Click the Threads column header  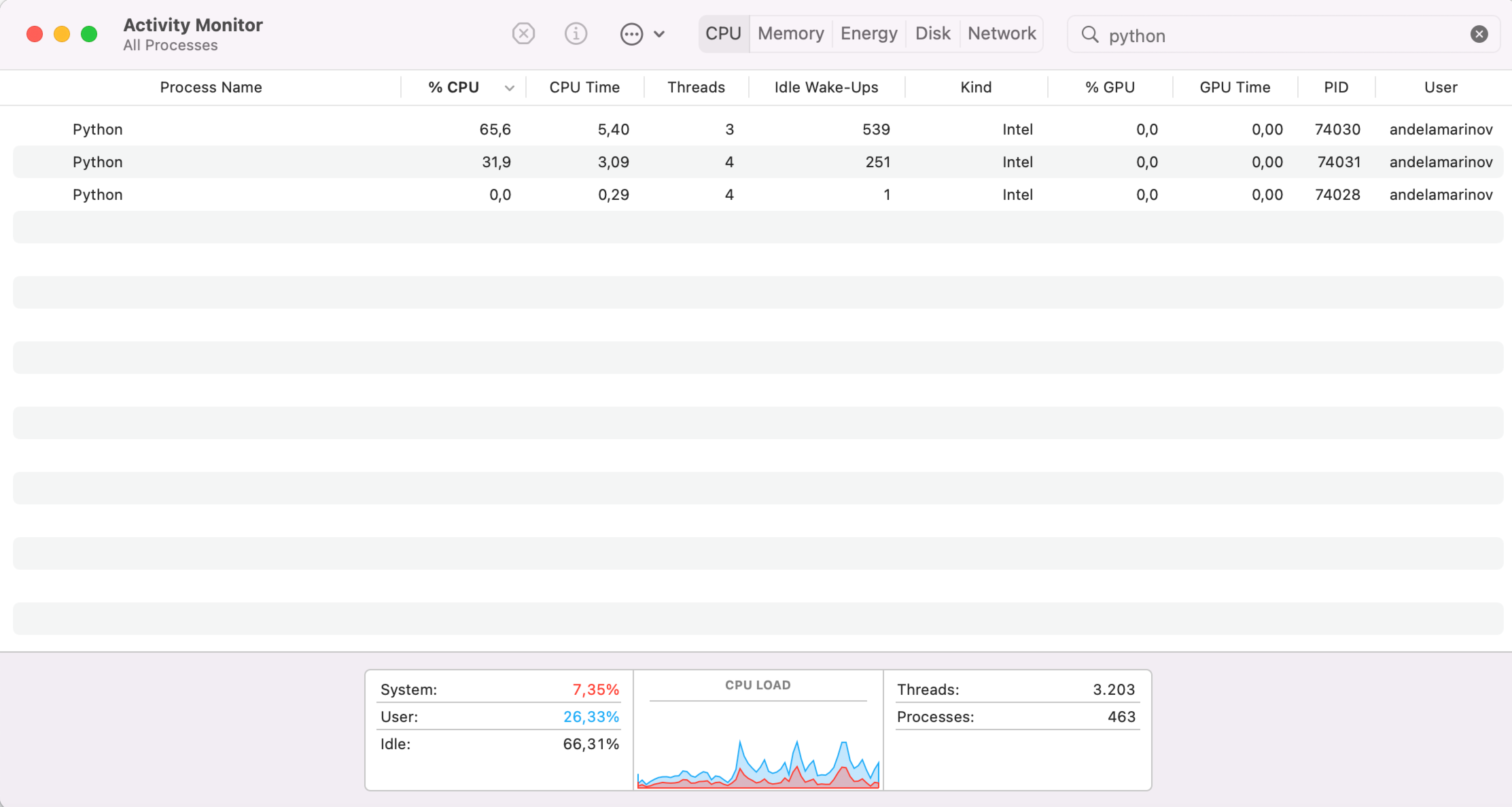[695, 87]
